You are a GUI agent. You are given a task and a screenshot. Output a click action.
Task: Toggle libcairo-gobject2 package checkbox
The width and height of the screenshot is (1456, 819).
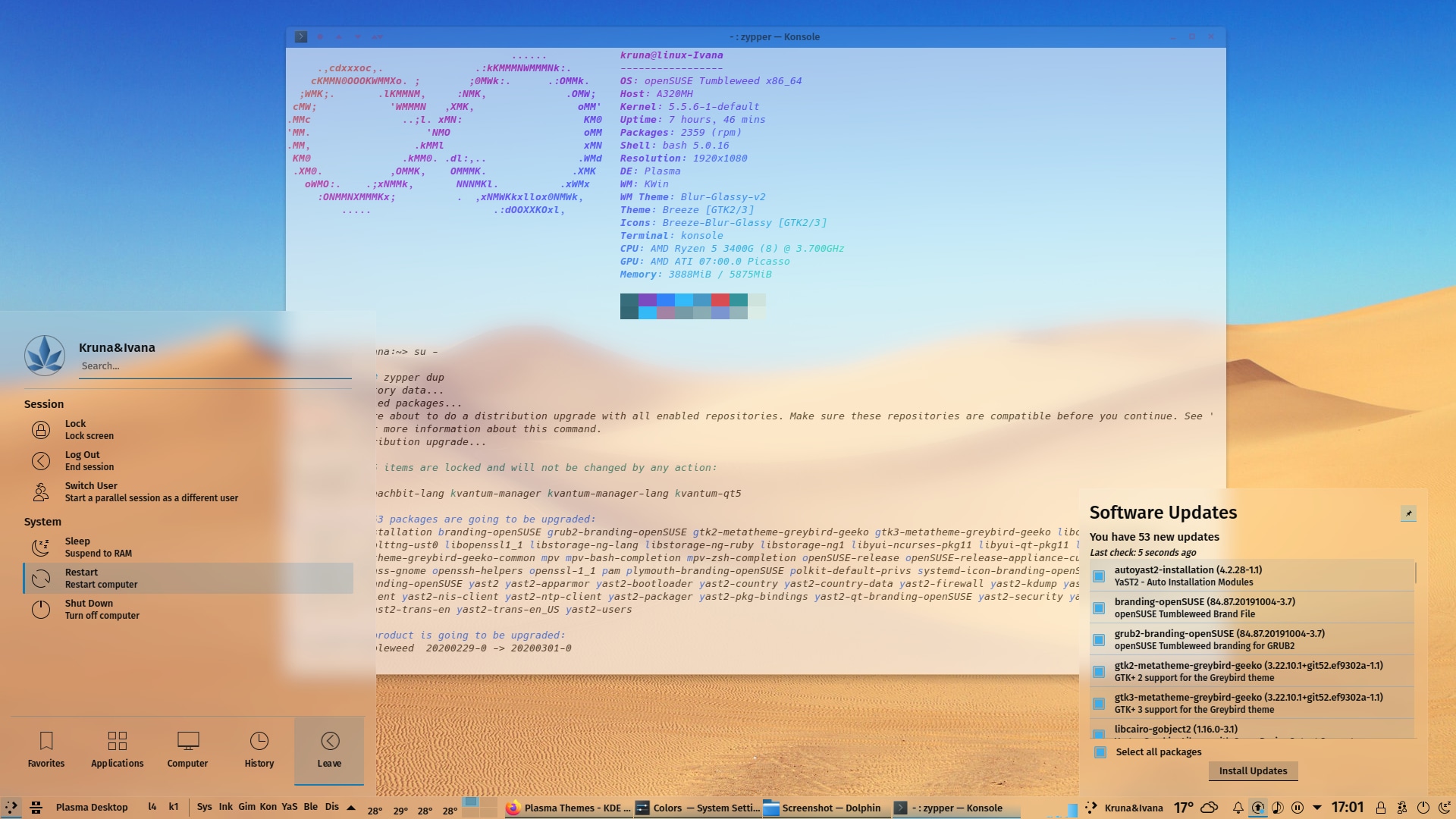click(1099, 733)
